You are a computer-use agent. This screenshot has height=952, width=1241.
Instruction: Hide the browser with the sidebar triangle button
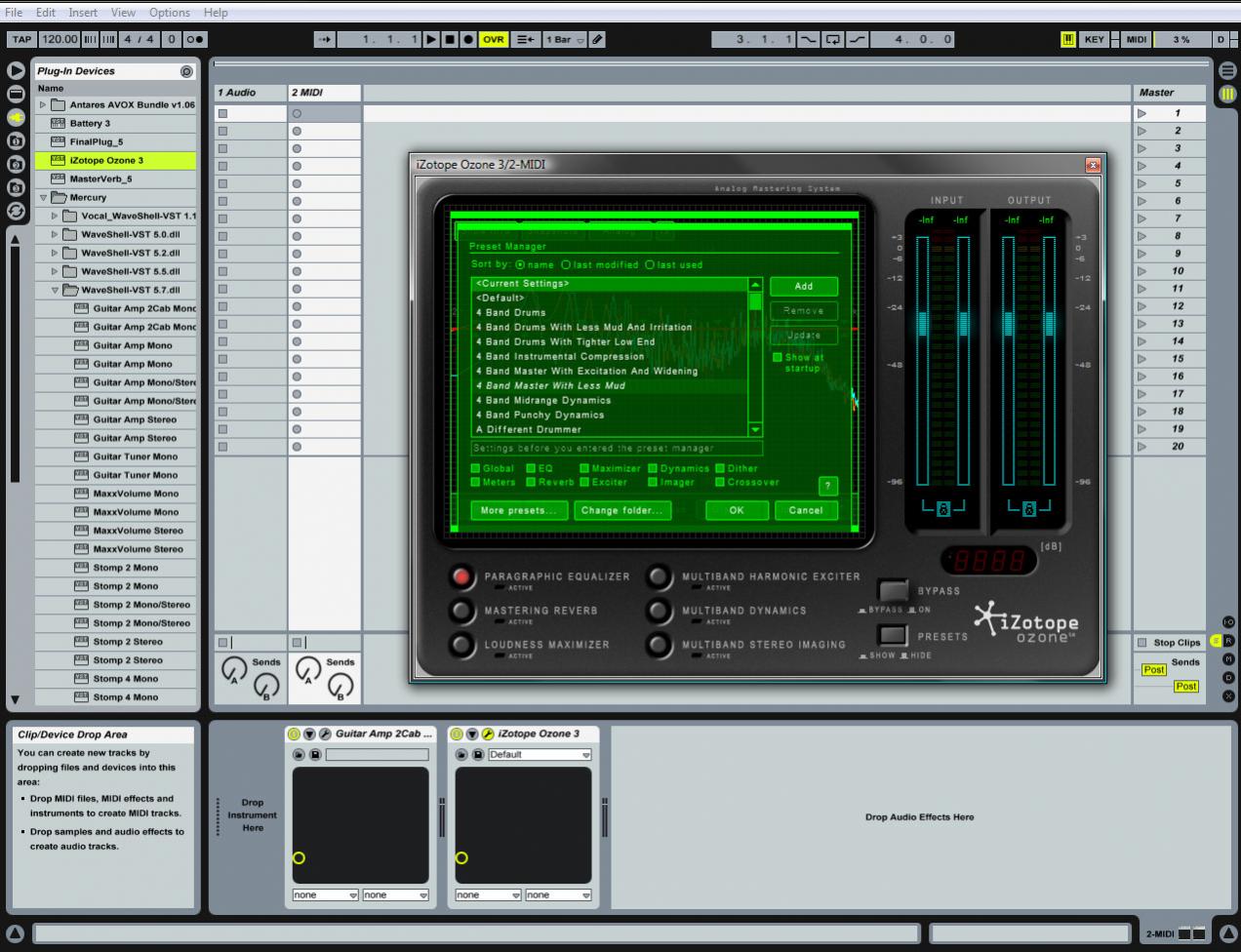pos(16,70)
